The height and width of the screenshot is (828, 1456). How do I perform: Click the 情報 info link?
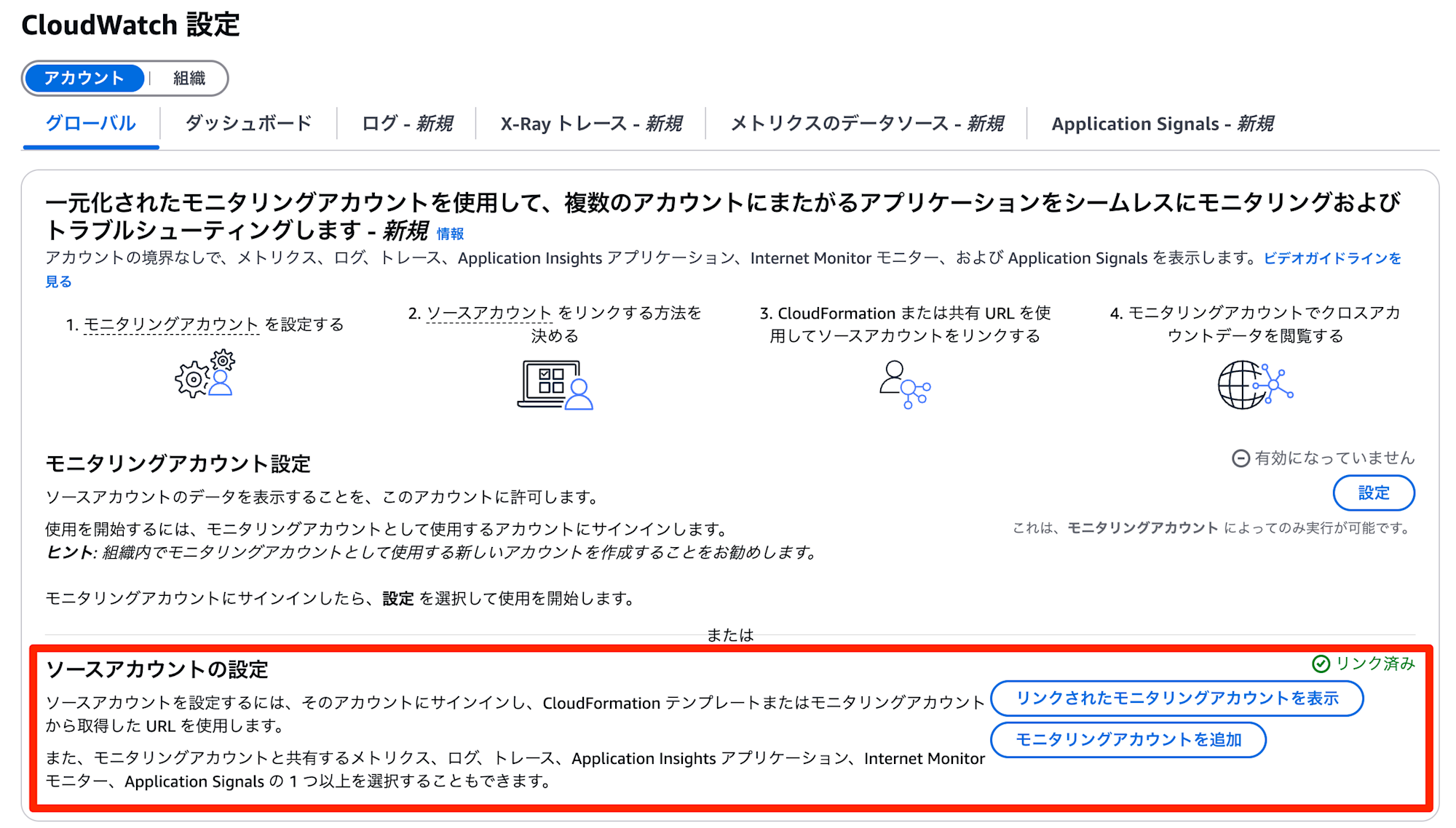coord(450,234)
